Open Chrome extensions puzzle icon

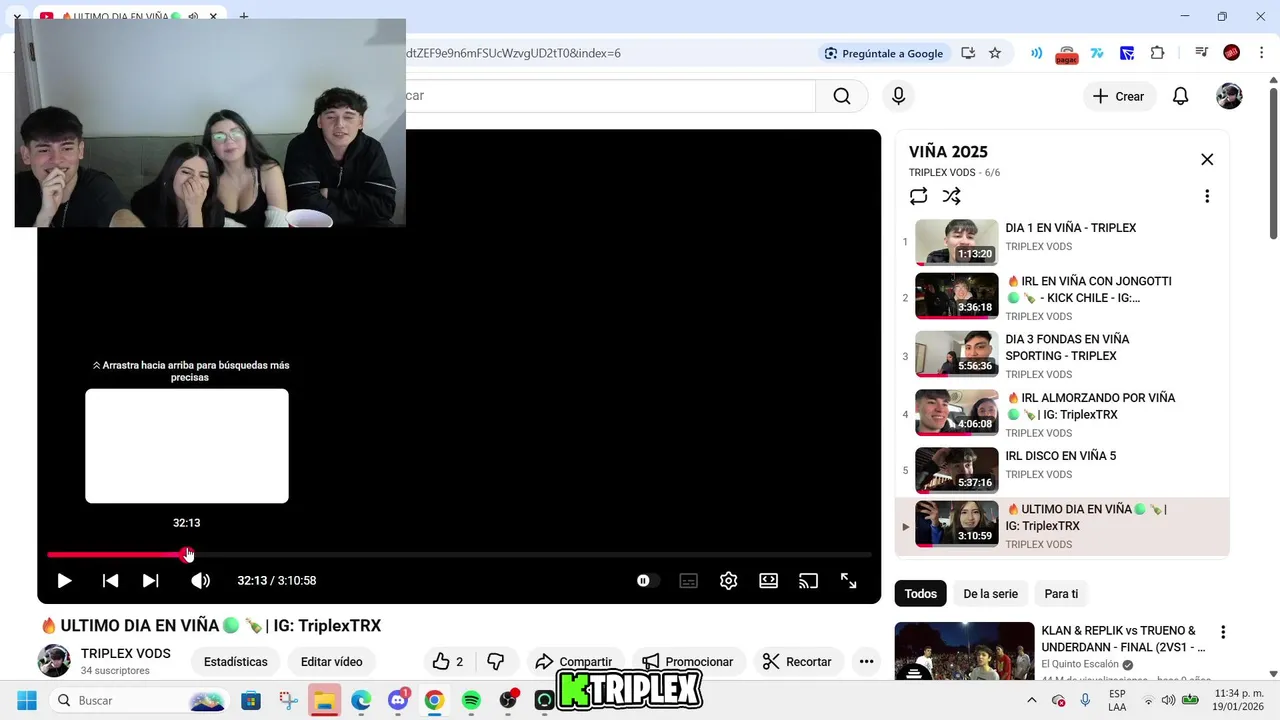tap(1158, 53)
